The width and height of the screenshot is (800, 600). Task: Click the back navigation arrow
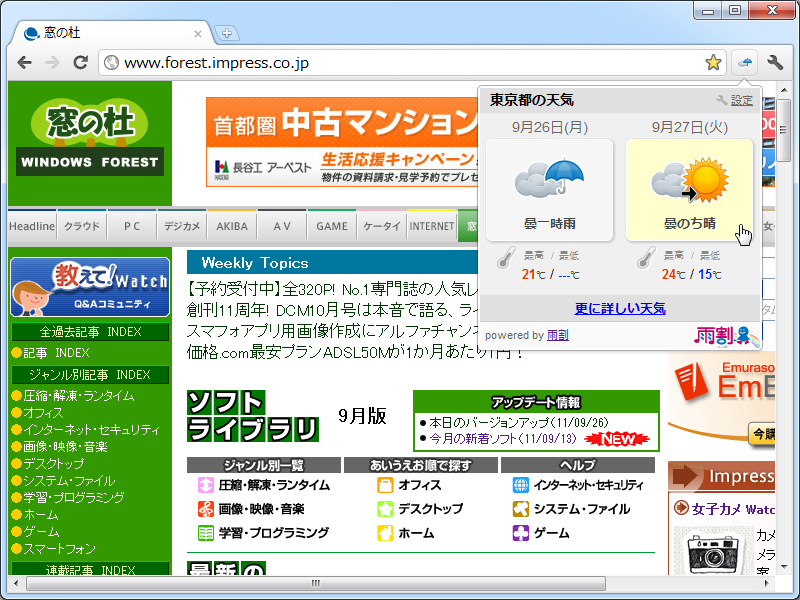click(24, 62)
